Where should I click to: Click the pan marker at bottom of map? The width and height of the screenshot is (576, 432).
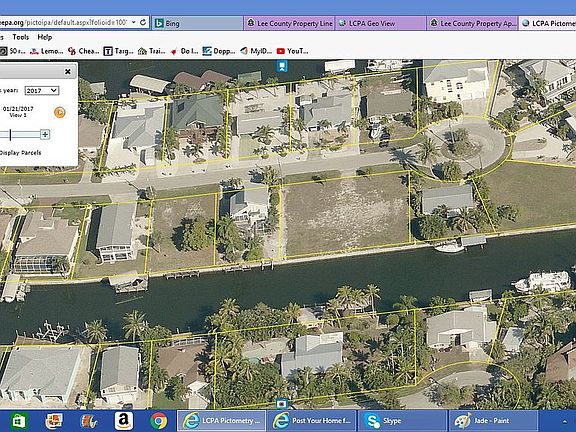pos(282,404)
